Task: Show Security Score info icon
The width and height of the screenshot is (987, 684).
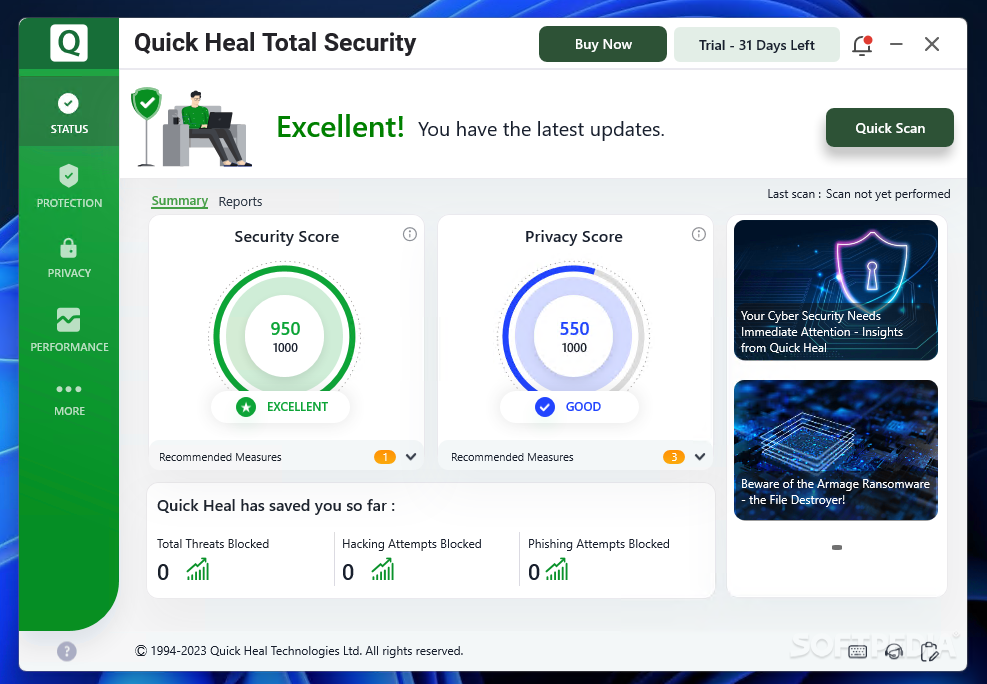Action: pos(410,234)
